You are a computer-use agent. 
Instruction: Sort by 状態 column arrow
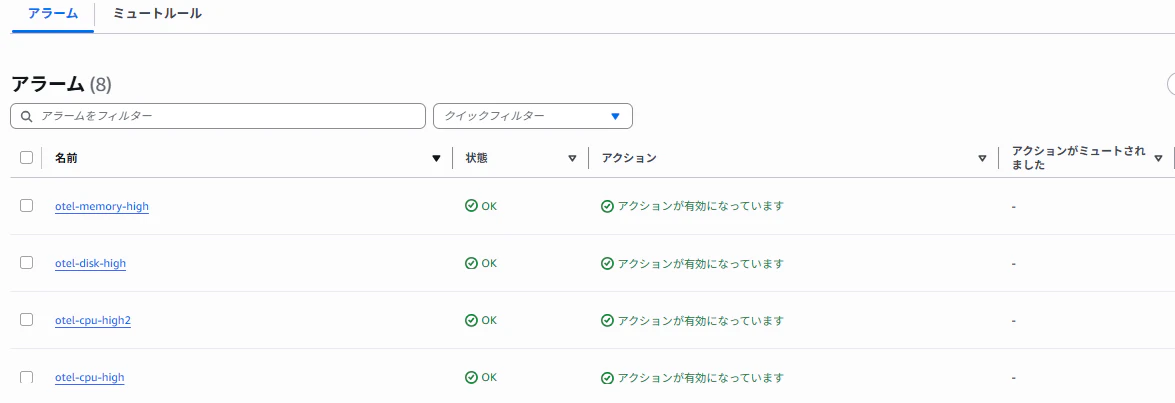pyautogui.click(x=573, y=158)
